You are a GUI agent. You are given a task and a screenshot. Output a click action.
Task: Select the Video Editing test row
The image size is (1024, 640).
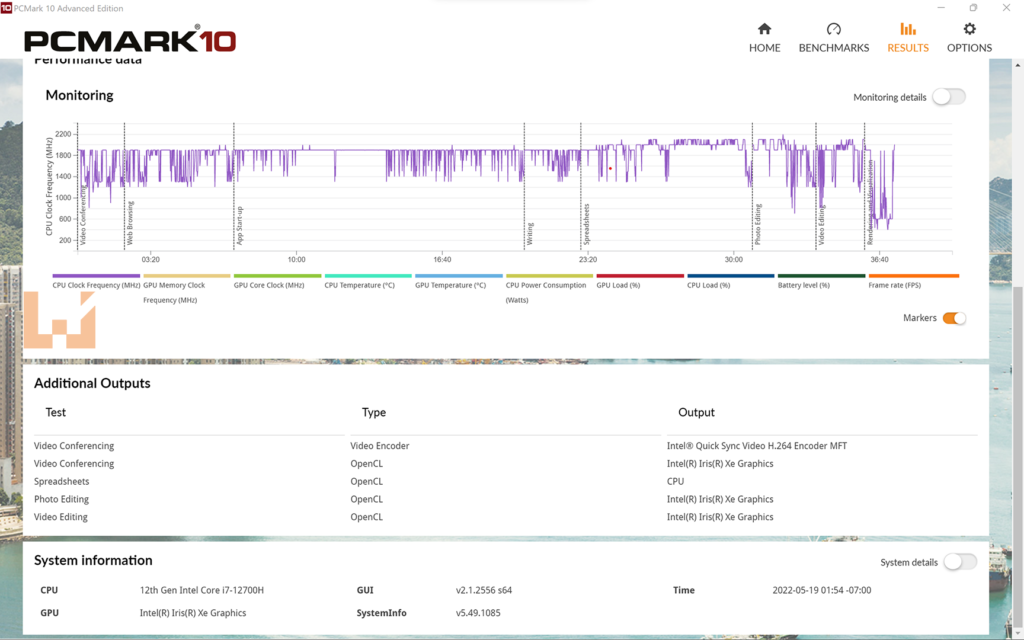[505, 517]
